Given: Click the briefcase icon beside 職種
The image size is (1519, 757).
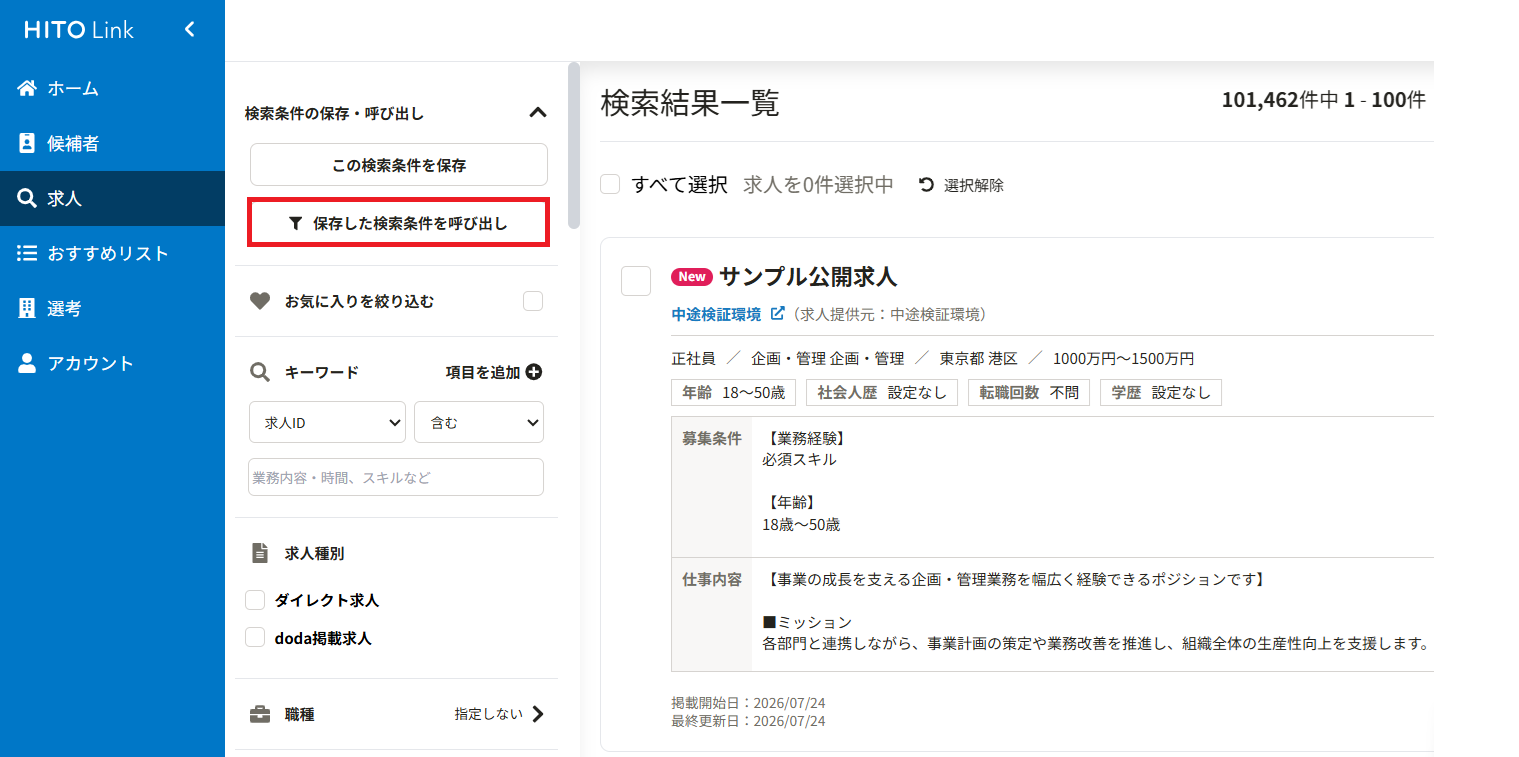Looking at the screenshot, I should coord(260,714).
